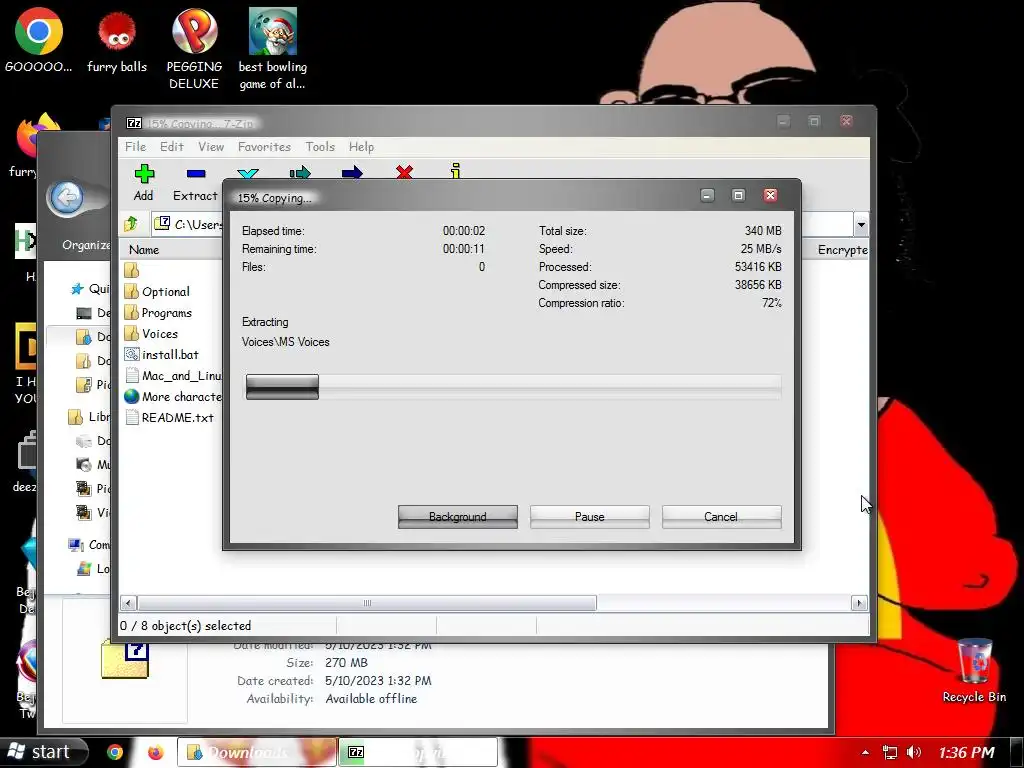The image size is (1024, 768).
Task: Open the best bowling game desktop icon
Action: pos(272,49)
